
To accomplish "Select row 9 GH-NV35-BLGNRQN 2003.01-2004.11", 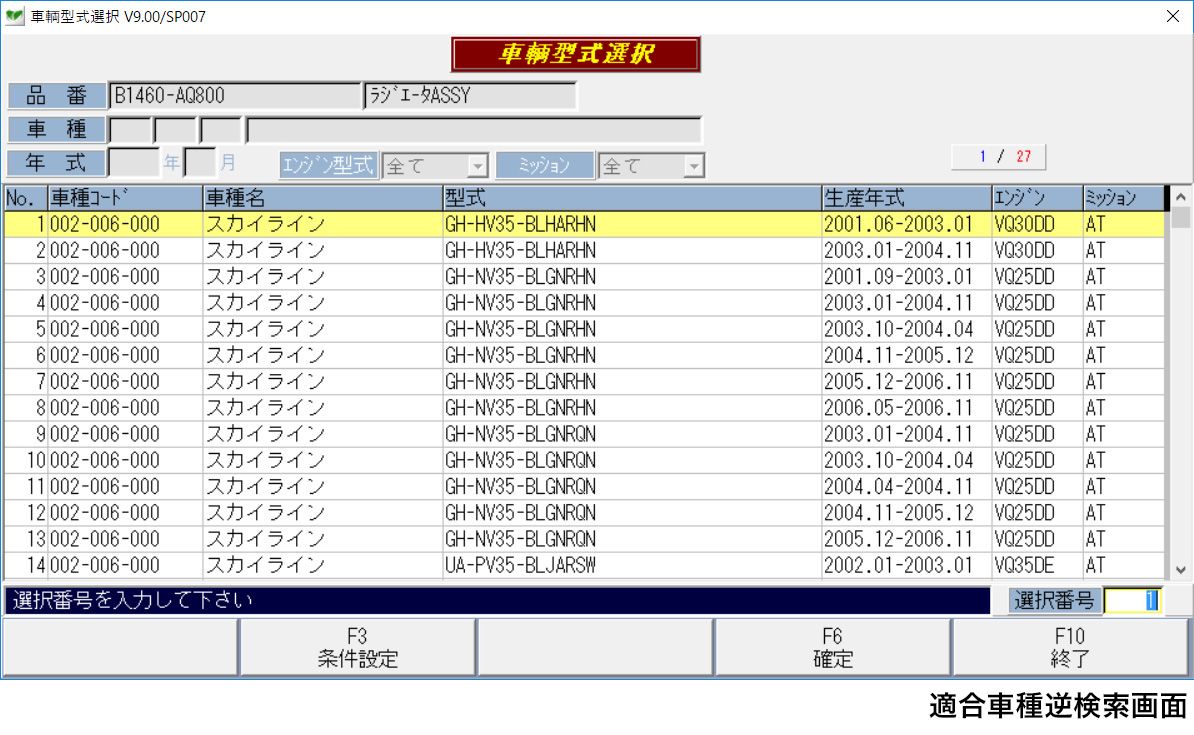I will click(584, 434).
